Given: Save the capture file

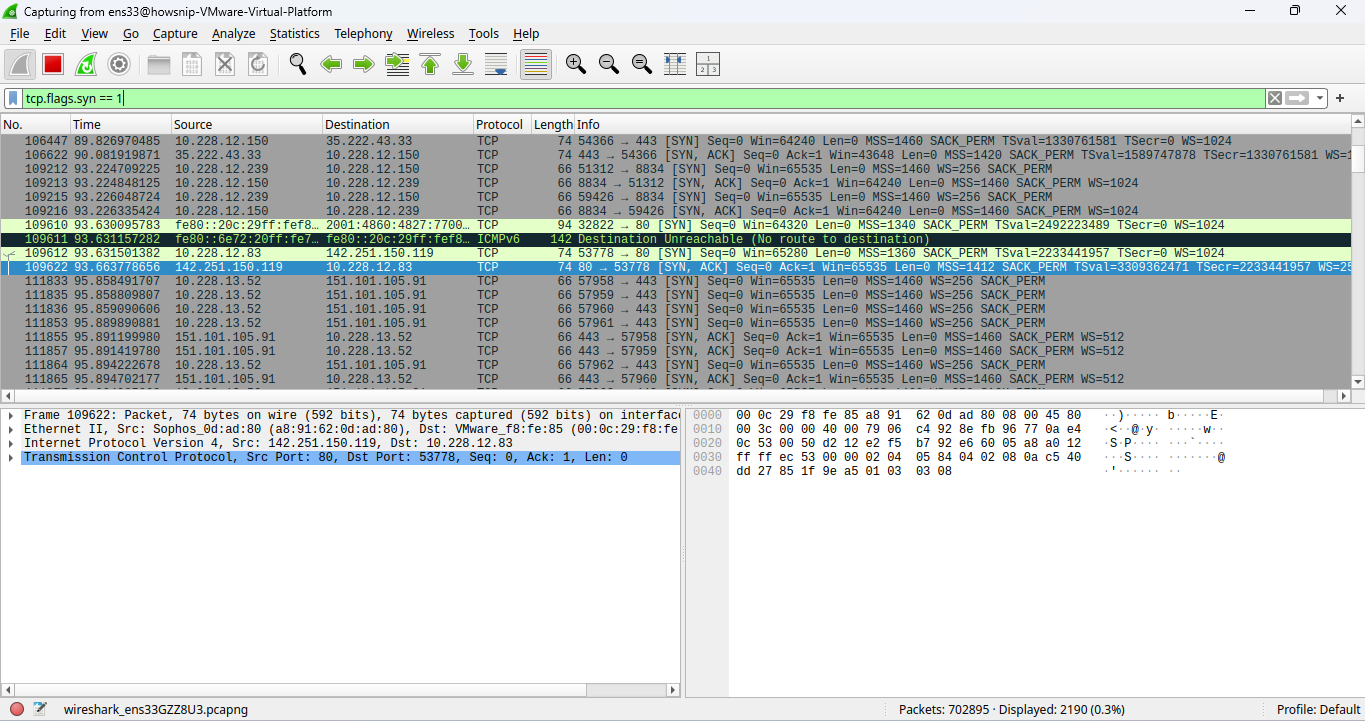Looking at the screenshot, I should pos(192,65).
